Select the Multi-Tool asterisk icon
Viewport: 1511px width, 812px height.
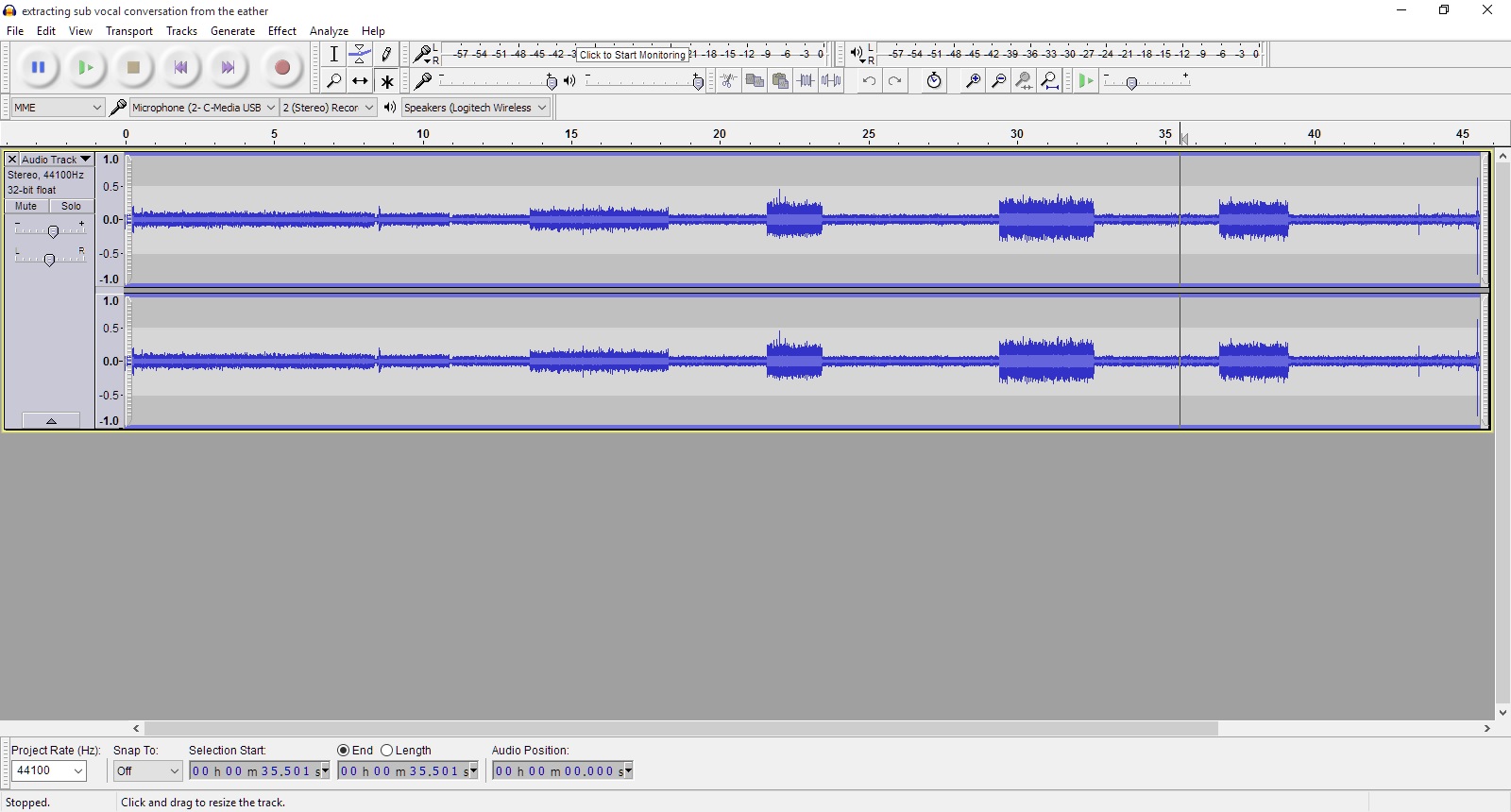coord(386,81)
